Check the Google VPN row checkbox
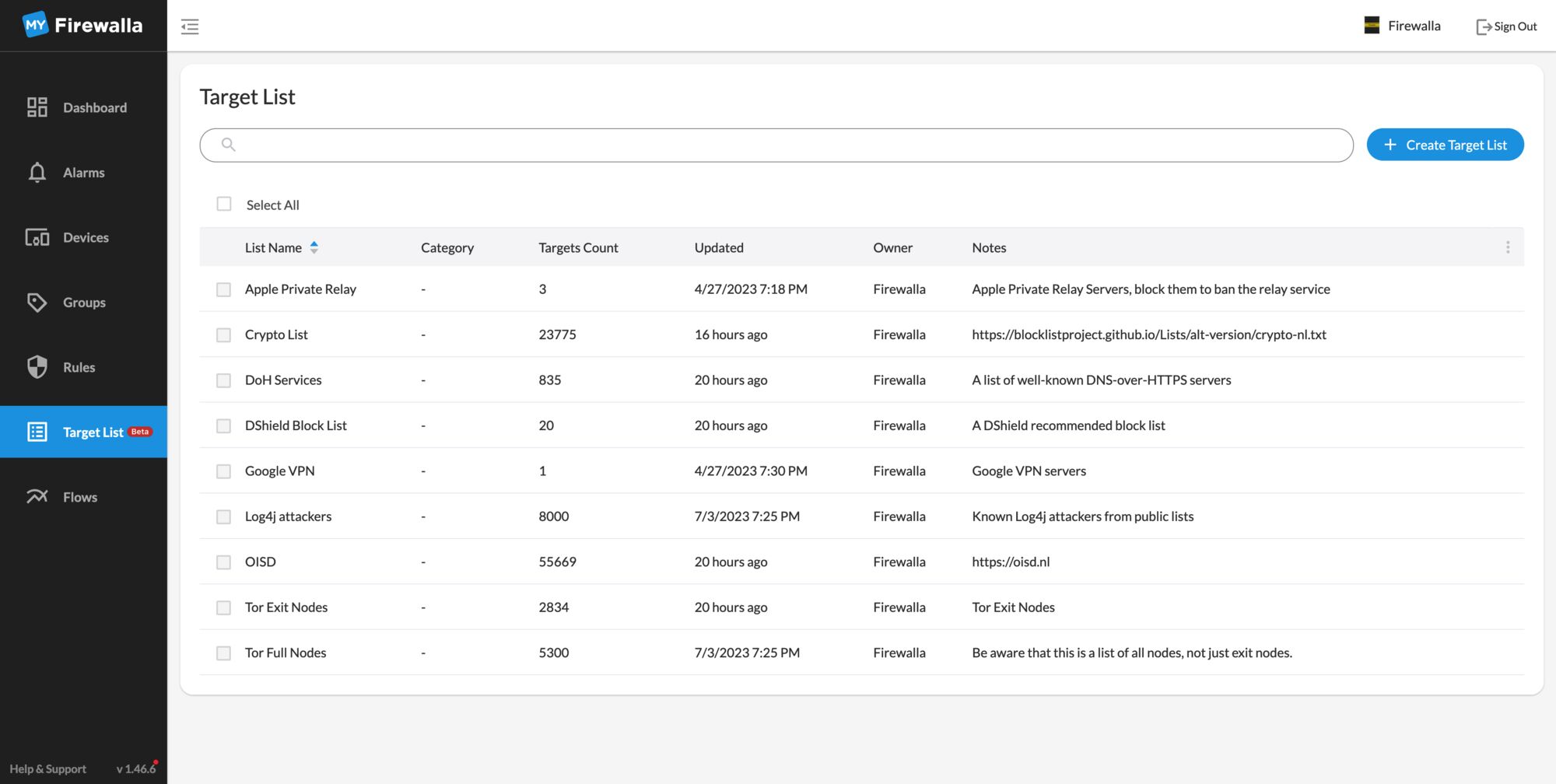The height and width of the screenshot is (784, 1556). click(223, 471)
